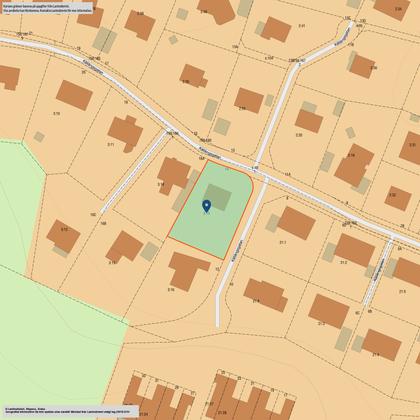420x420 pixels.
Task: Select the L-shaped building directly south of the highlighted parcel
Action: click(x=189, y=271)
